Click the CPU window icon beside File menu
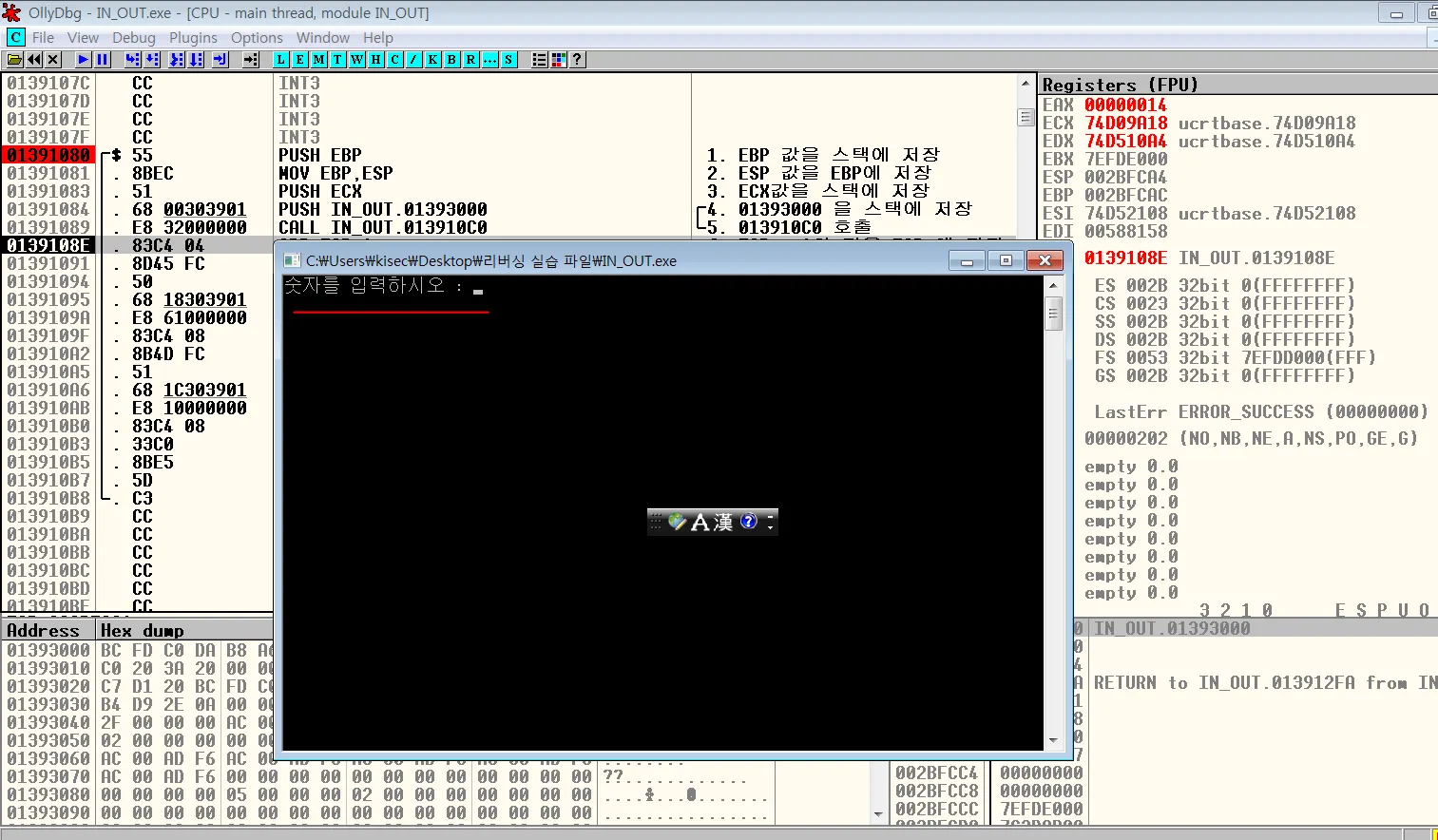This screenshot has height=840, width=1438. [x=15, y=37]
